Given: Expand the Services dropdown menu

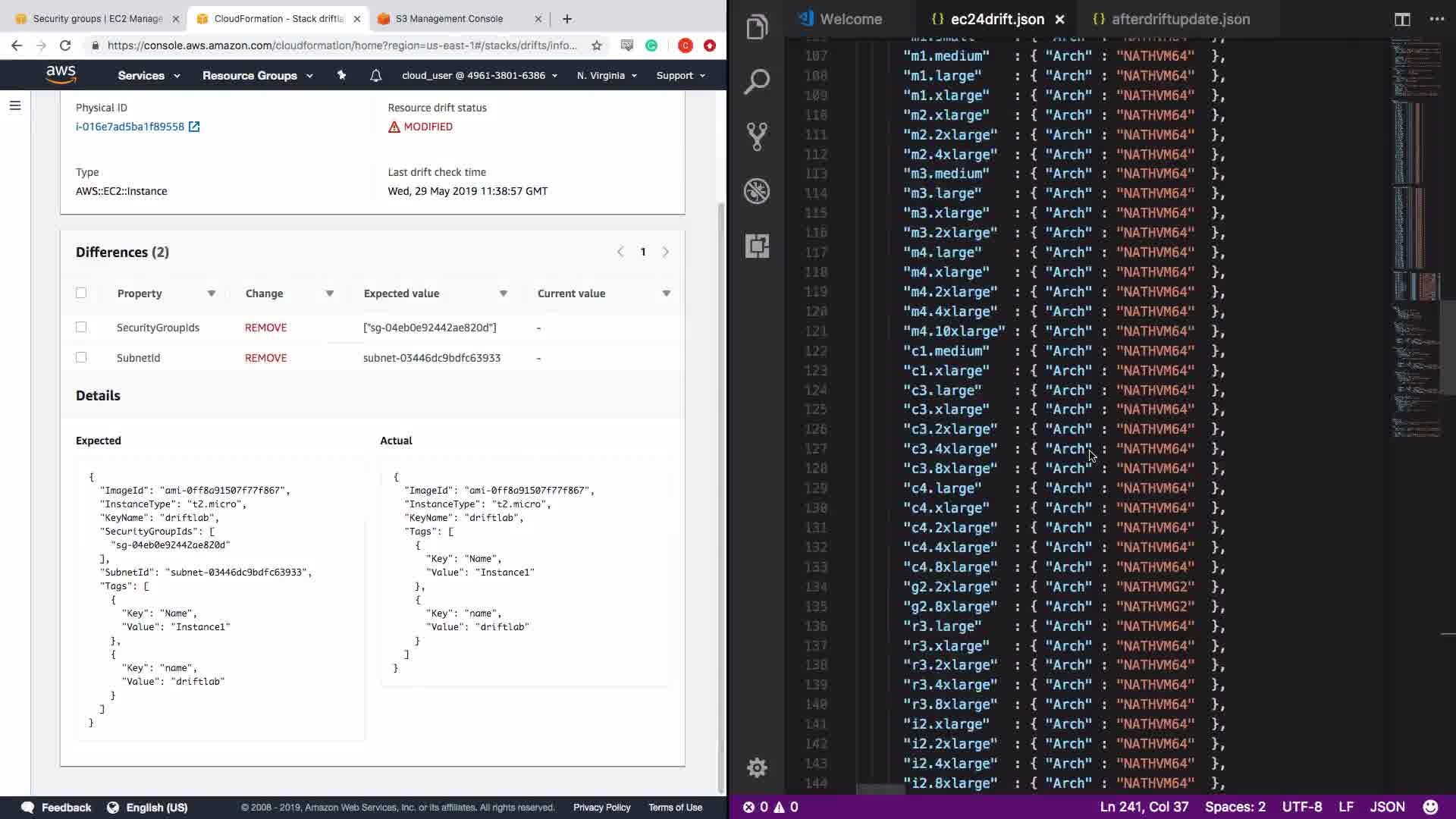Looking at the screenshot, I should tap(149, 75).
